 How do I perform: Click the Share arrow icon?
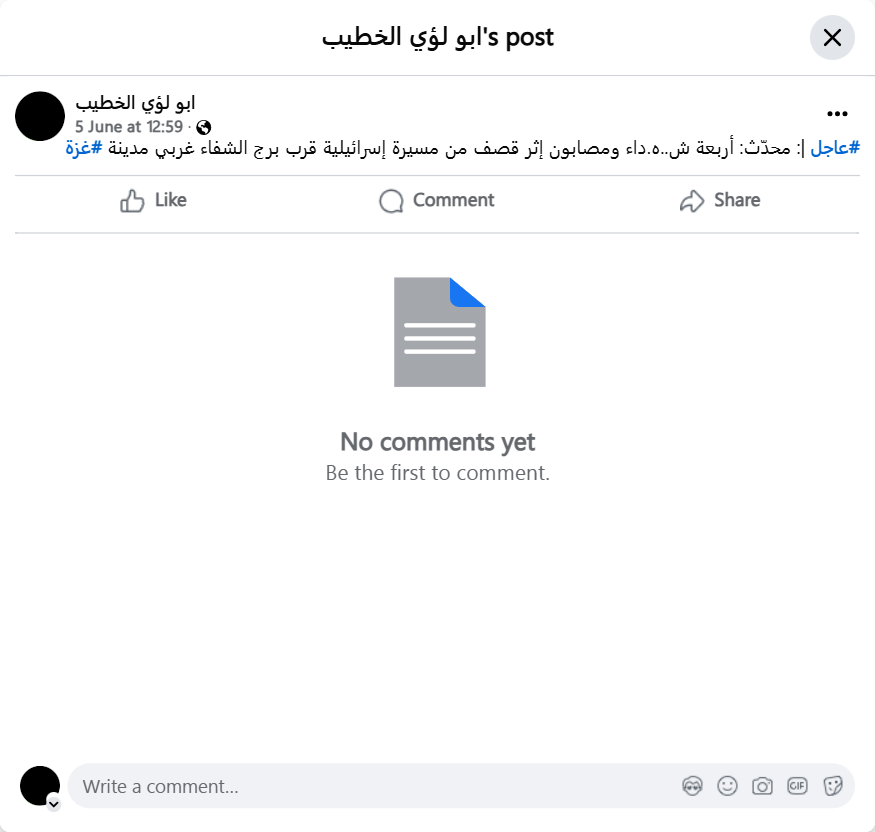coord(692,201)
